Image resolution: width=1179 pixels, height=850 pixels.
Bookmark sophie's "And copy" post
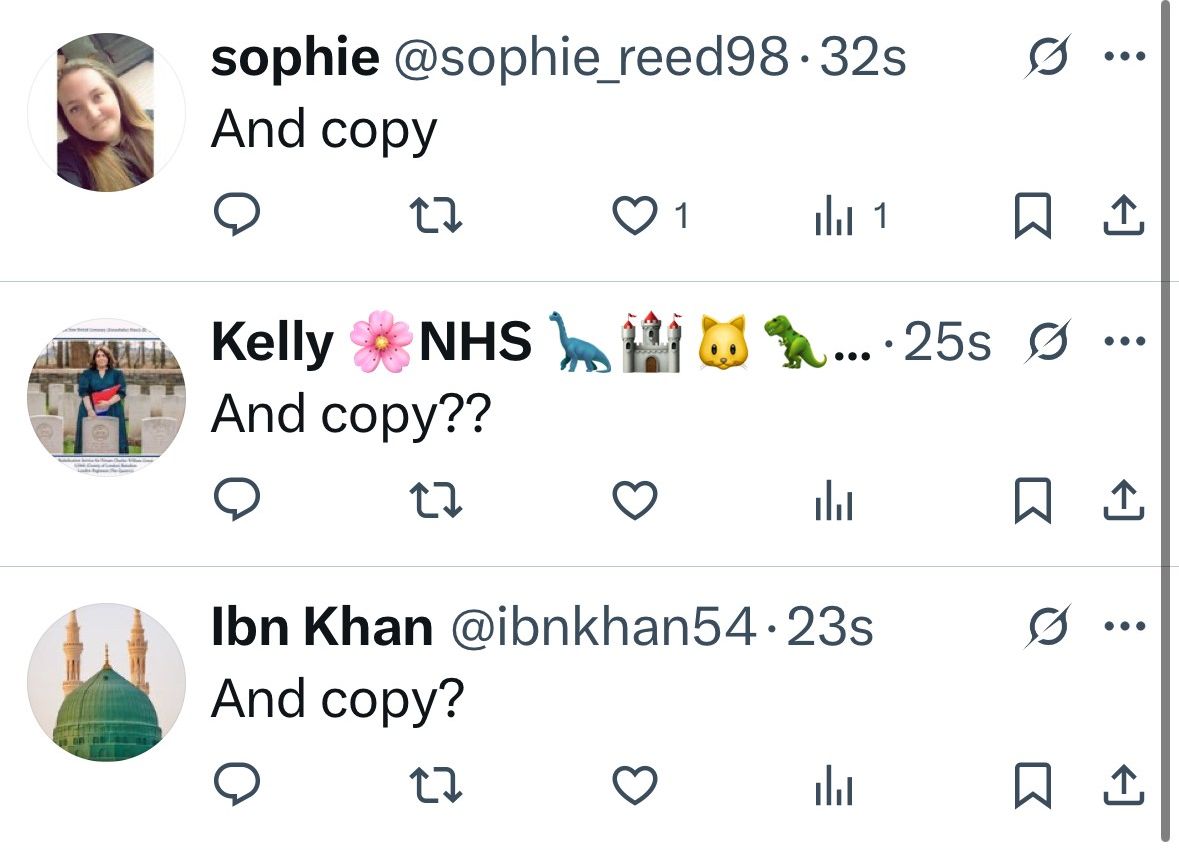point(1033,216)
